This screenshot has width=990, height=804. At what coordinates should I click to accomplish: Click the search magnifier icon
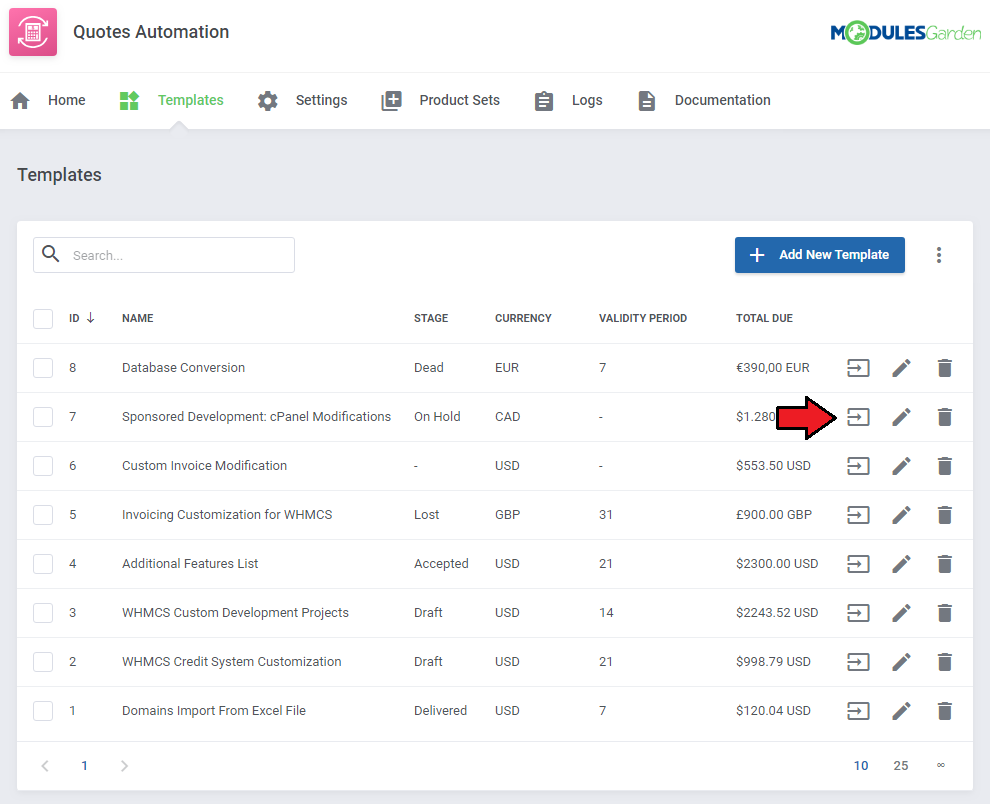(51, 254)
